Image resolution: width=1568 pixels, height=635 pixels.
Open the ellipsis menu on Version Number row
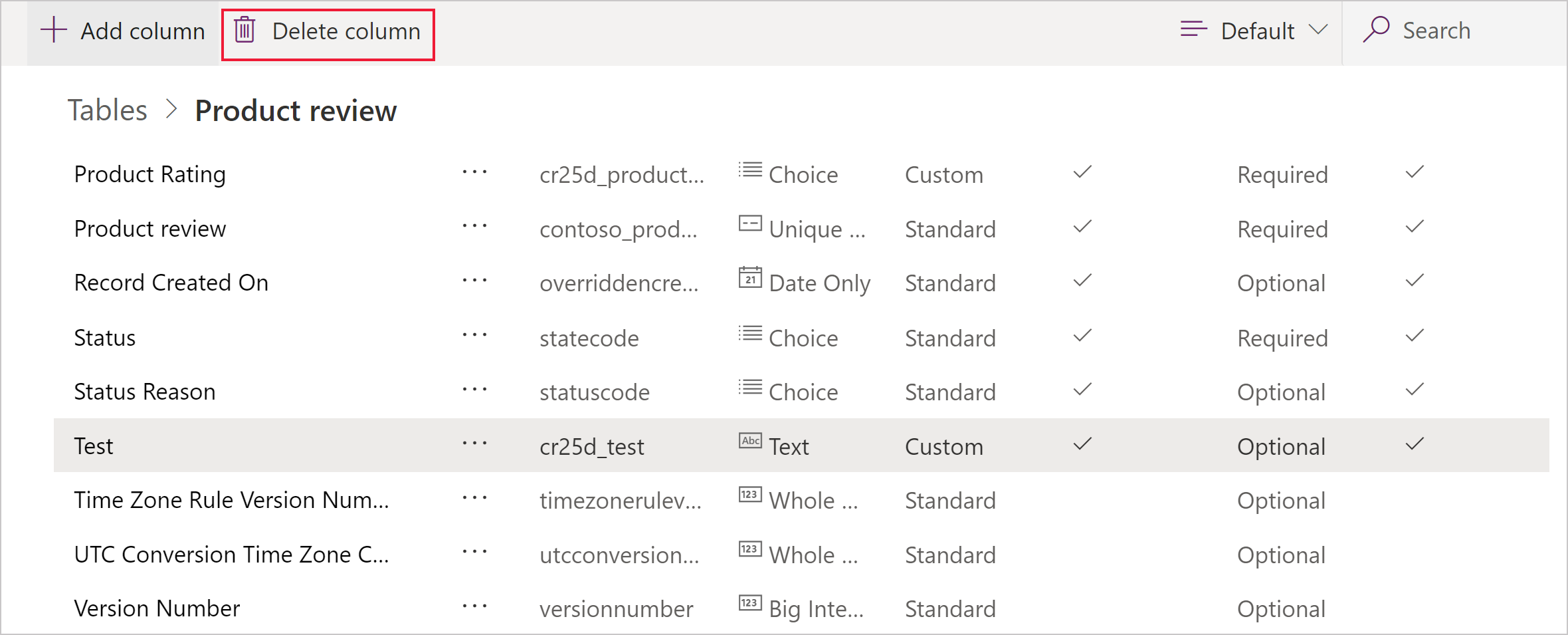click(474, 606)
